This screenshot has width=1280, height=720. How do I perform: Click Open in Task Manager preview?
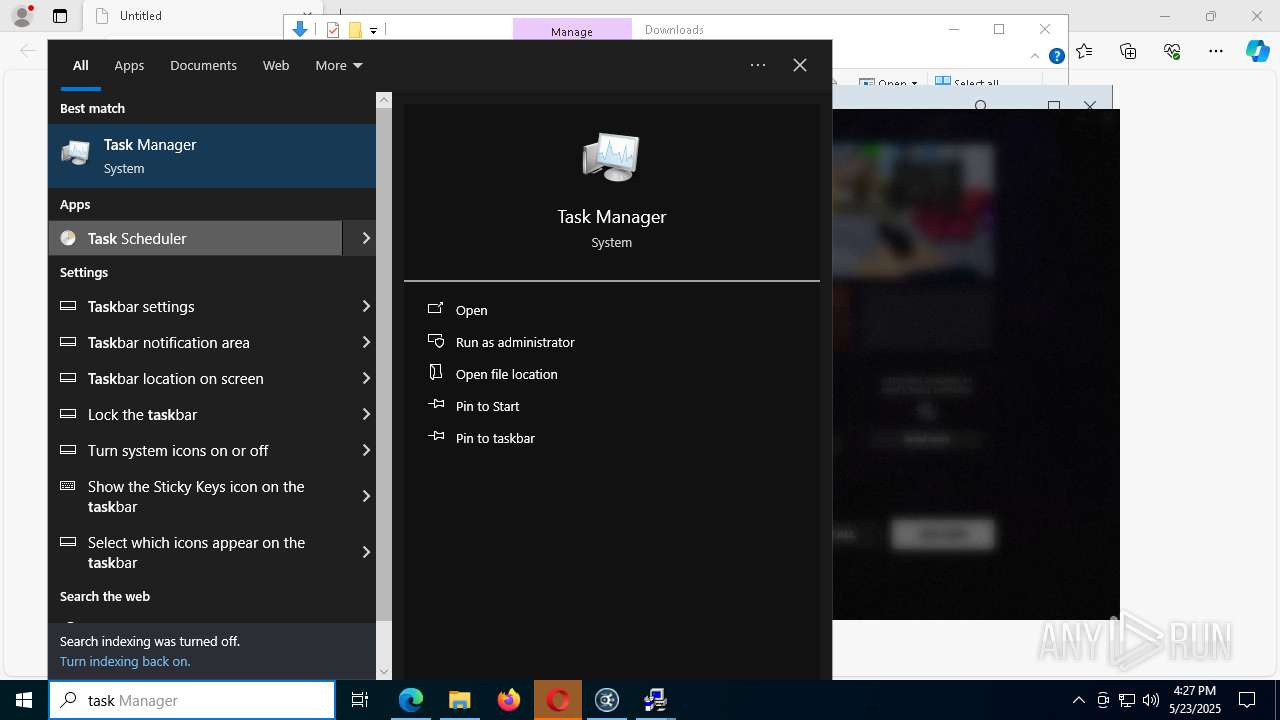[471, 310]
